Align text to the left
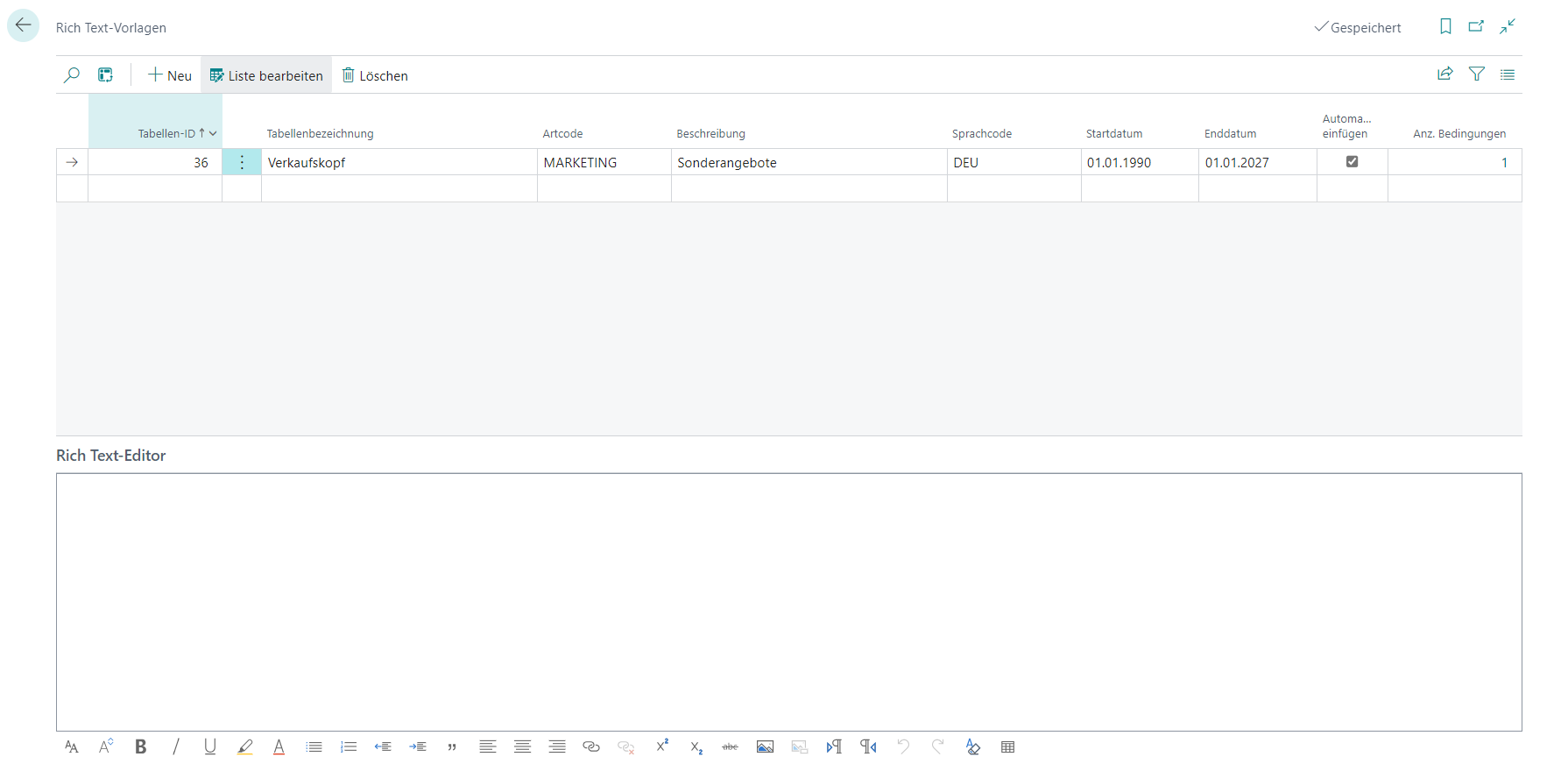This screenshot has height=764, width=1568. (x=488, y=746)
